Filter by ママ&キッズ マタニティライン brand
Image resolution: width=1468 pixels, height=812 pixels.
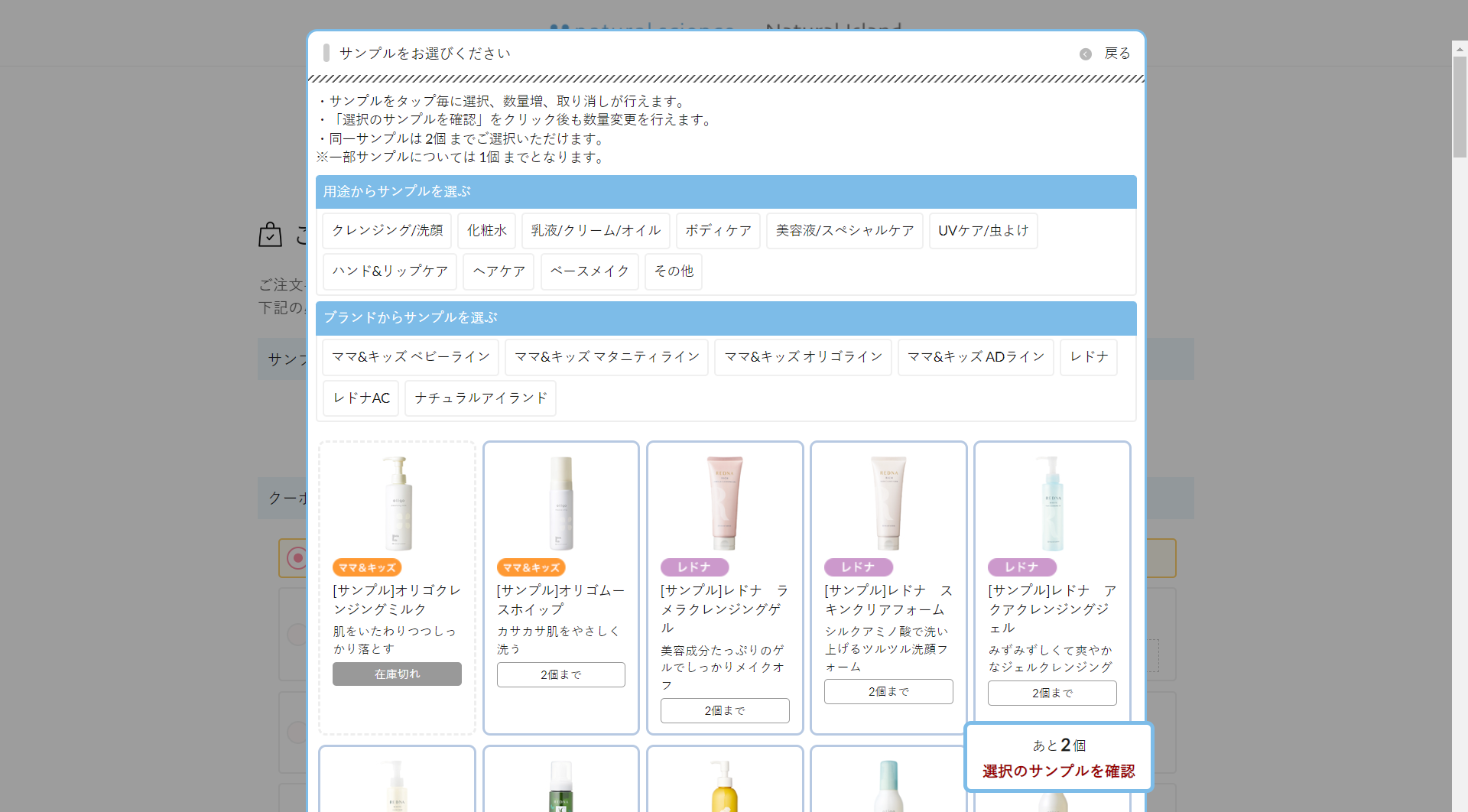click(607, 357)
